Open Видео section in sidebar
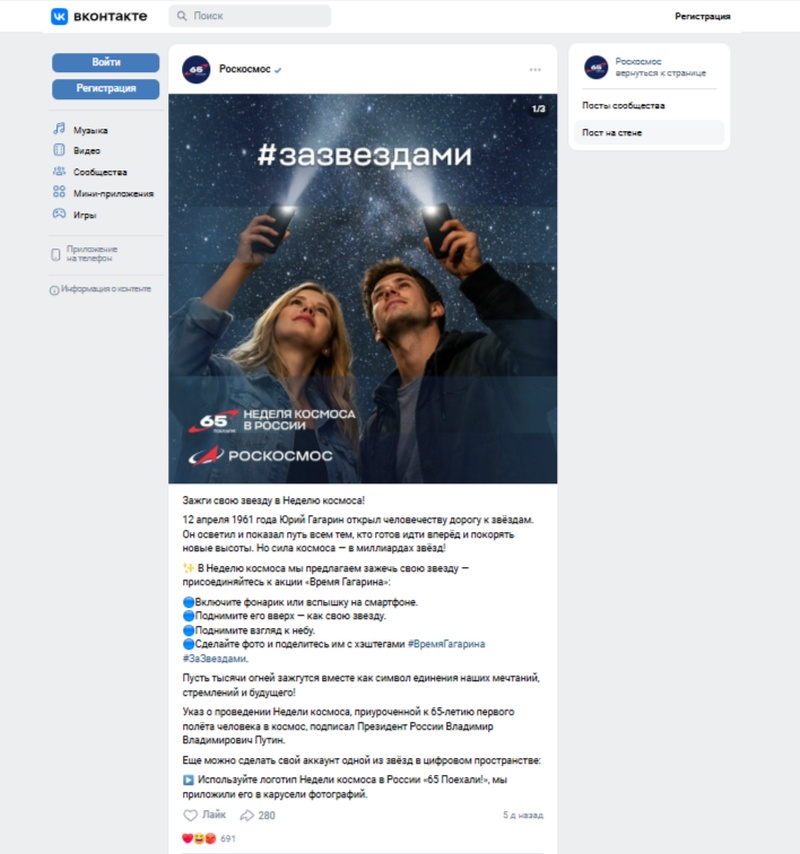Screen dimensions: 800x854 coord(87,151)
